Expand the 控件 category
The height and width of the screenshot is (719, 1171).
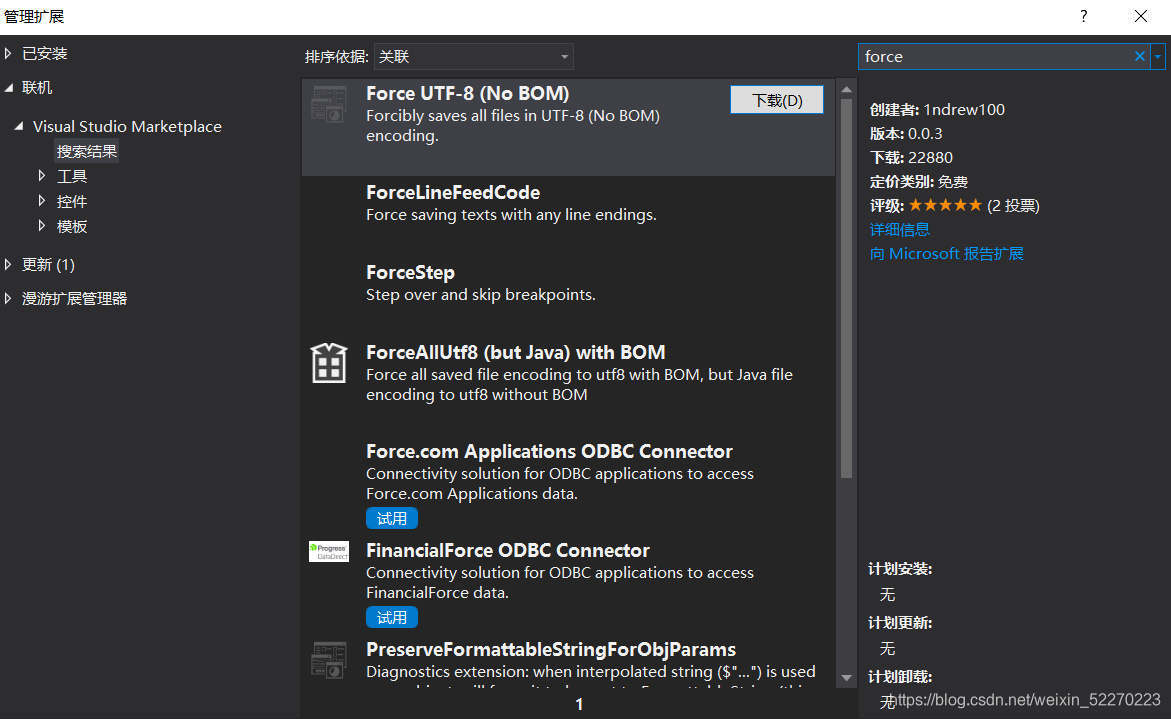pyautogui.click(x=42, y=200)
